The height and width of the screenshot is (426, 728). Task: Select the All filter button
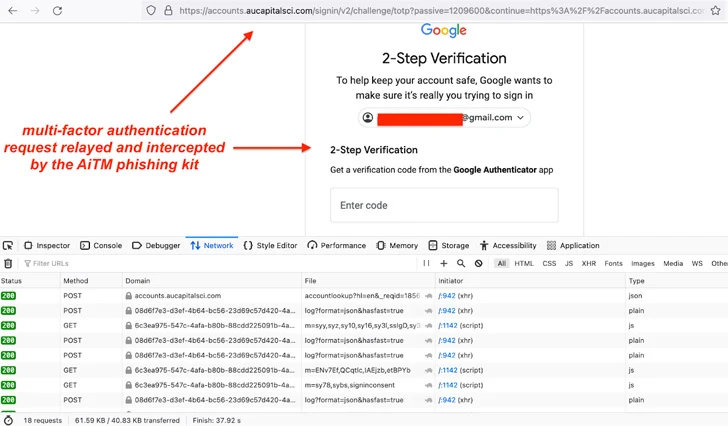[x=501, y=264]
